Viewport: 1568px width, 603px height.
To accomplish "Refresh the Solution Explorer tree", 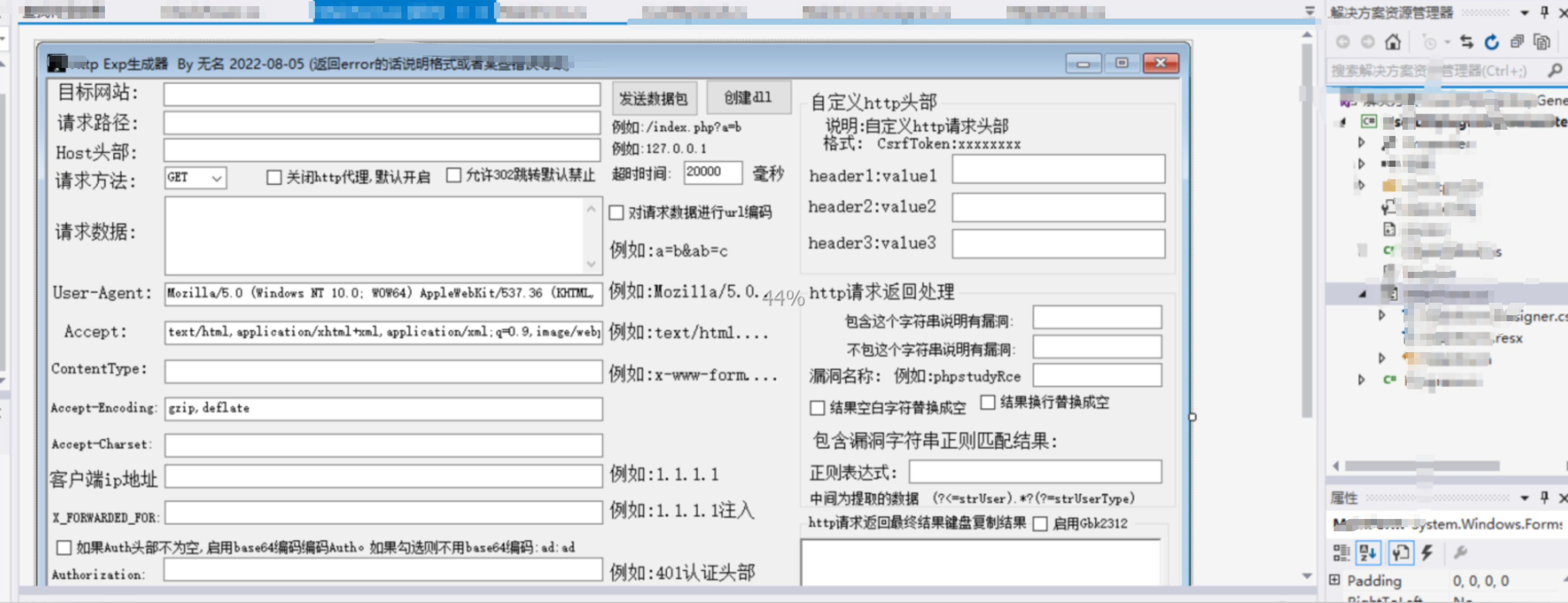I will coord(1491,42).
